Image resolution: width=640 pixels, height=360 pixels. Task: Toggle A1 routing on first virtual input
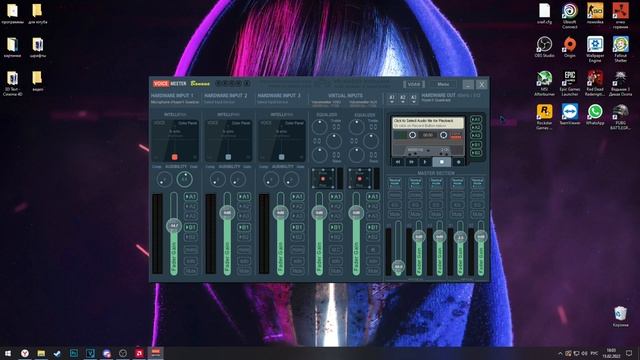336,197
